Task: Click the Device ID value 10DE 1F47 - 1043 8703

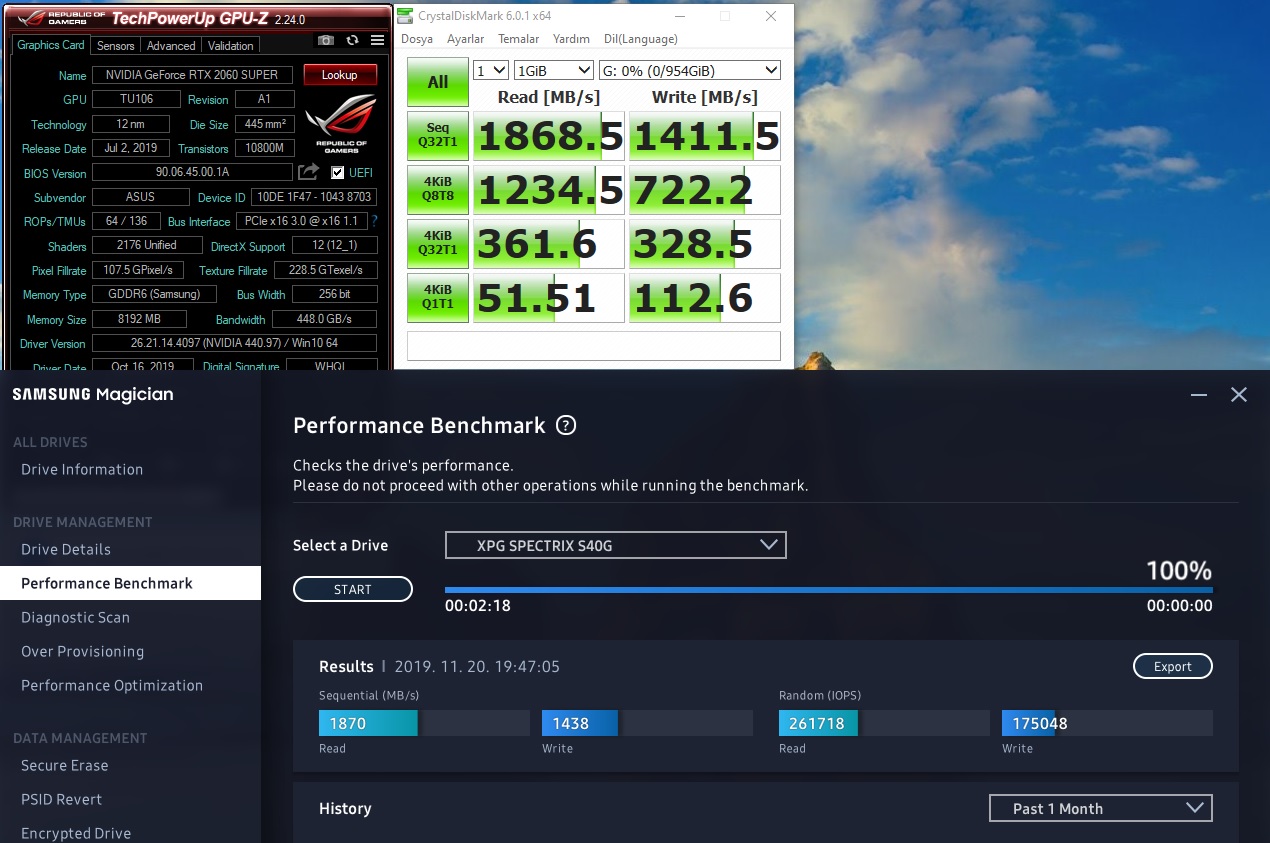Action: point(314,197)
